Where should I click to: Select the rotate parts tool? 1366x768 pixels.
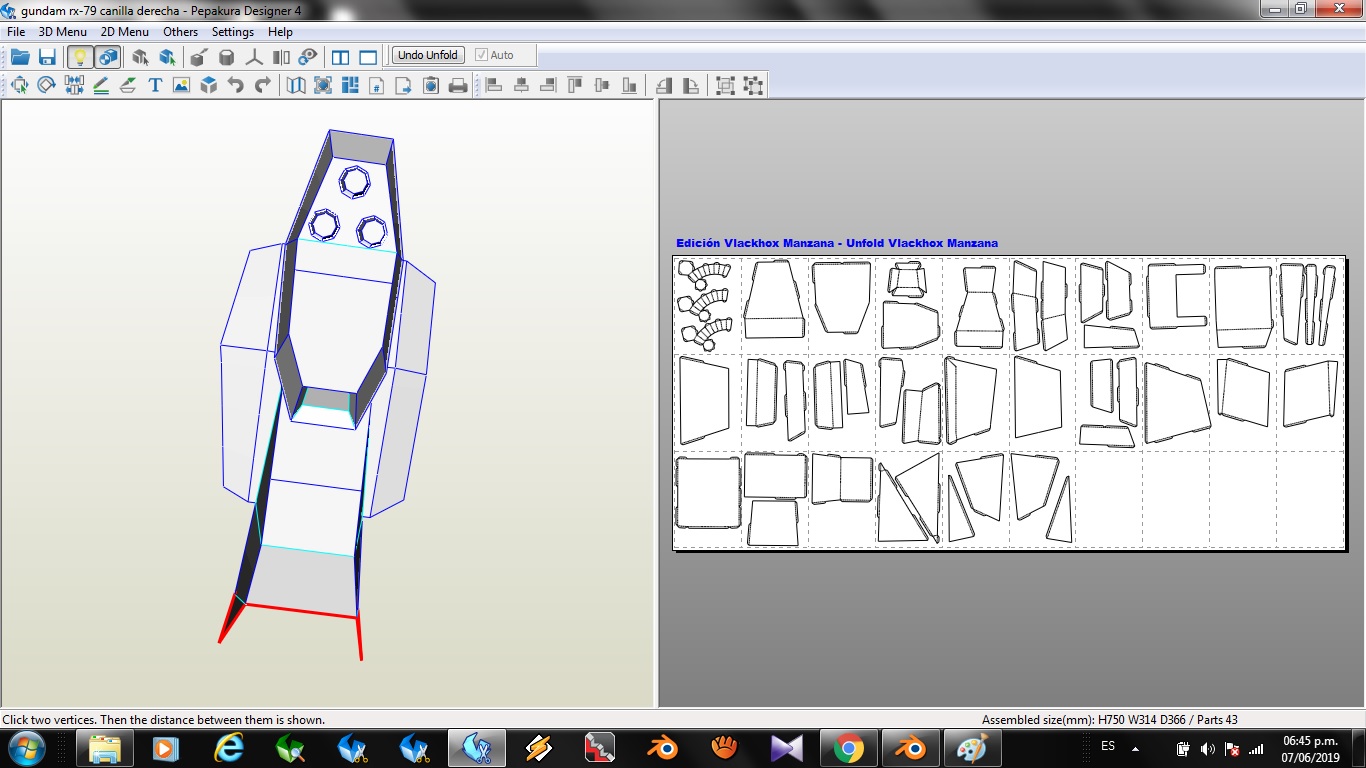tap(46, 85)
